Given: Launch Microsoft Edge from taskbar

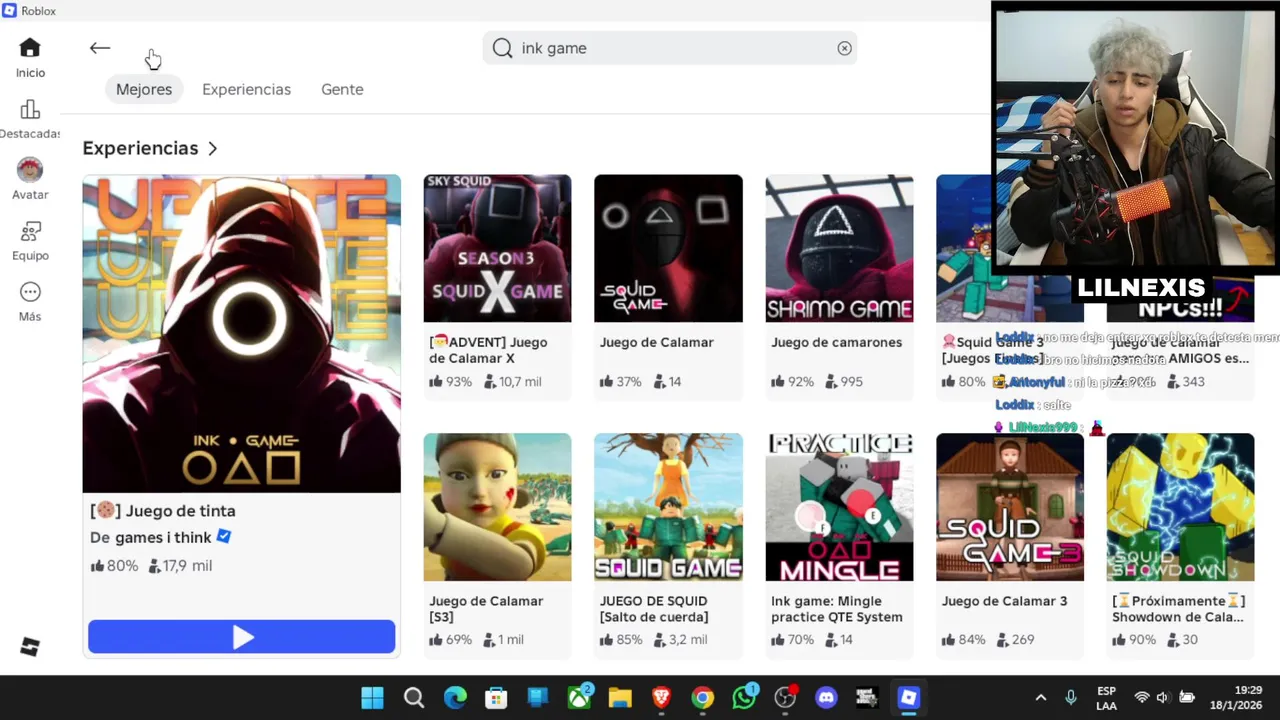Looking at the screenshot, I should pos(455,697).
